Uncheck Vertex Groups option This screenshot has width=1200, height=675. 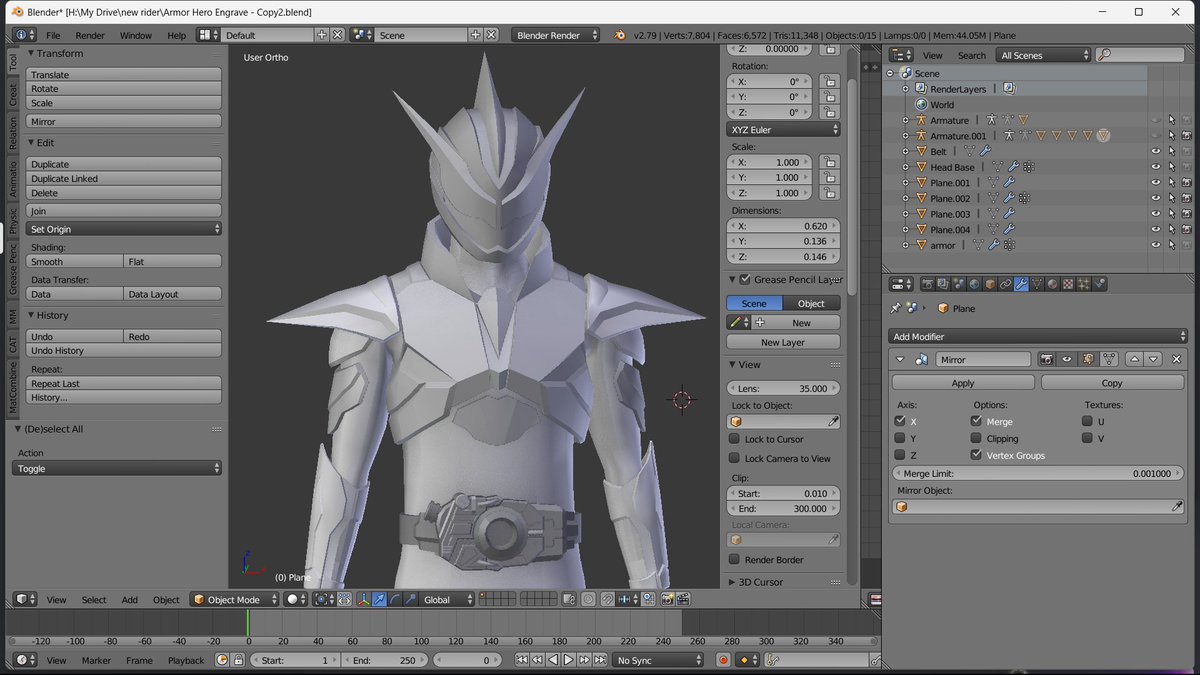coord(976,455)
